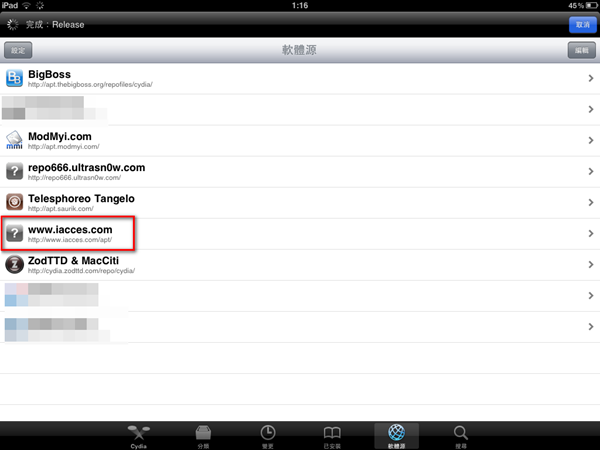Viewport: 600px width, 450px height.
Task: Click the Edit button at top right
Action: coord(582,50)
